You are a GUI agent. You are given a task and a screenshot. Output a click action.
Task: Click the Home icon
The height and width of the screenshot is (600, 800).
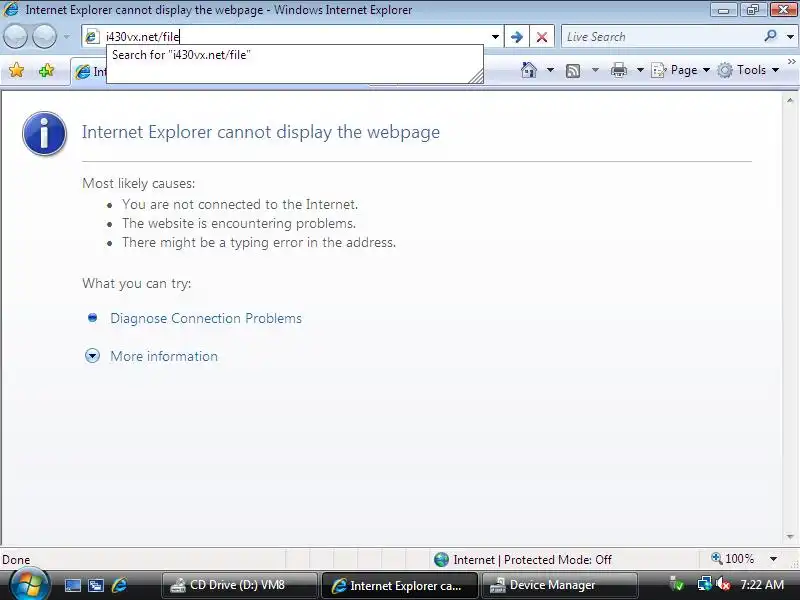529,70
